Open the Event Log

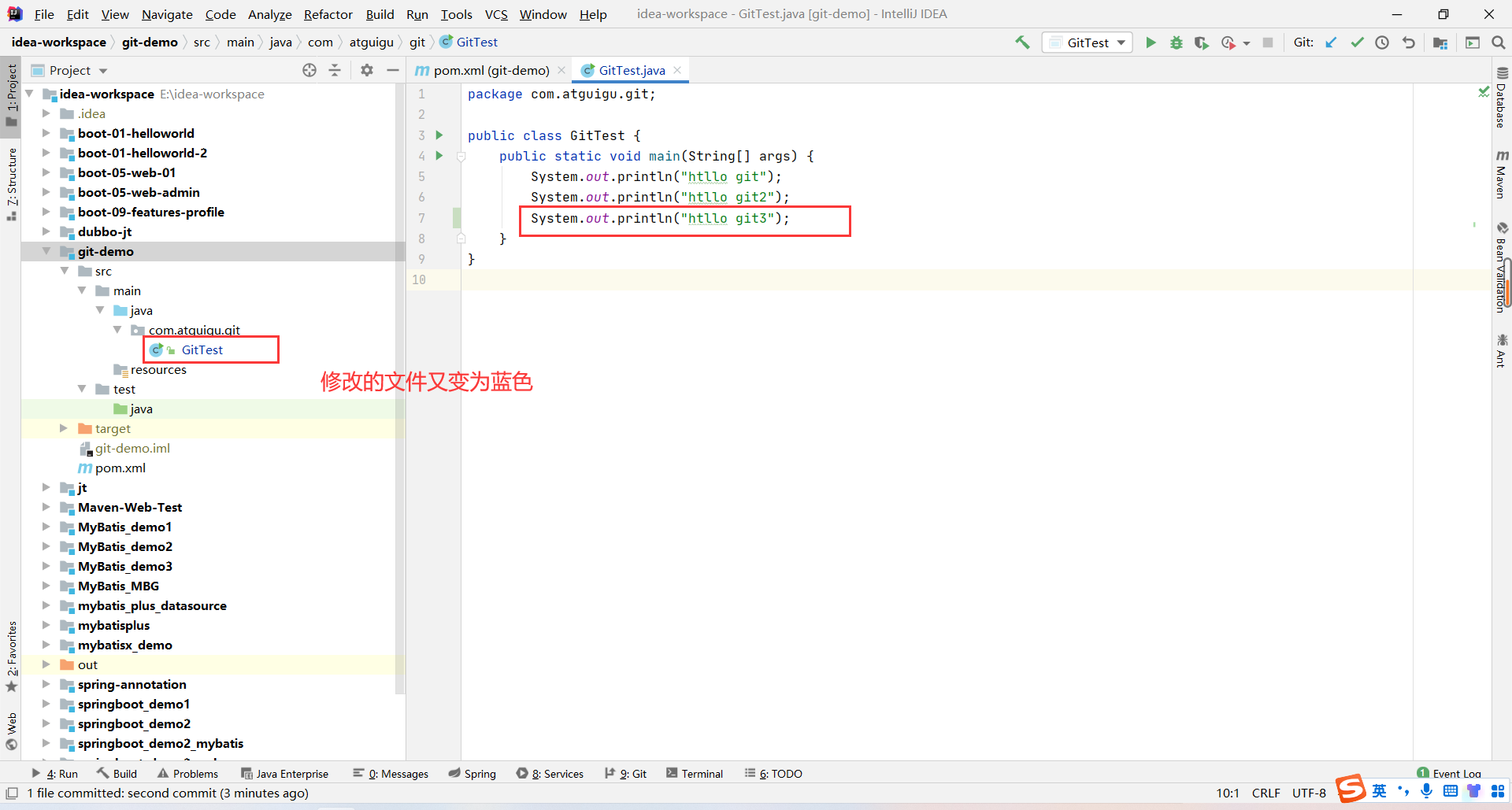point(1449,774)
